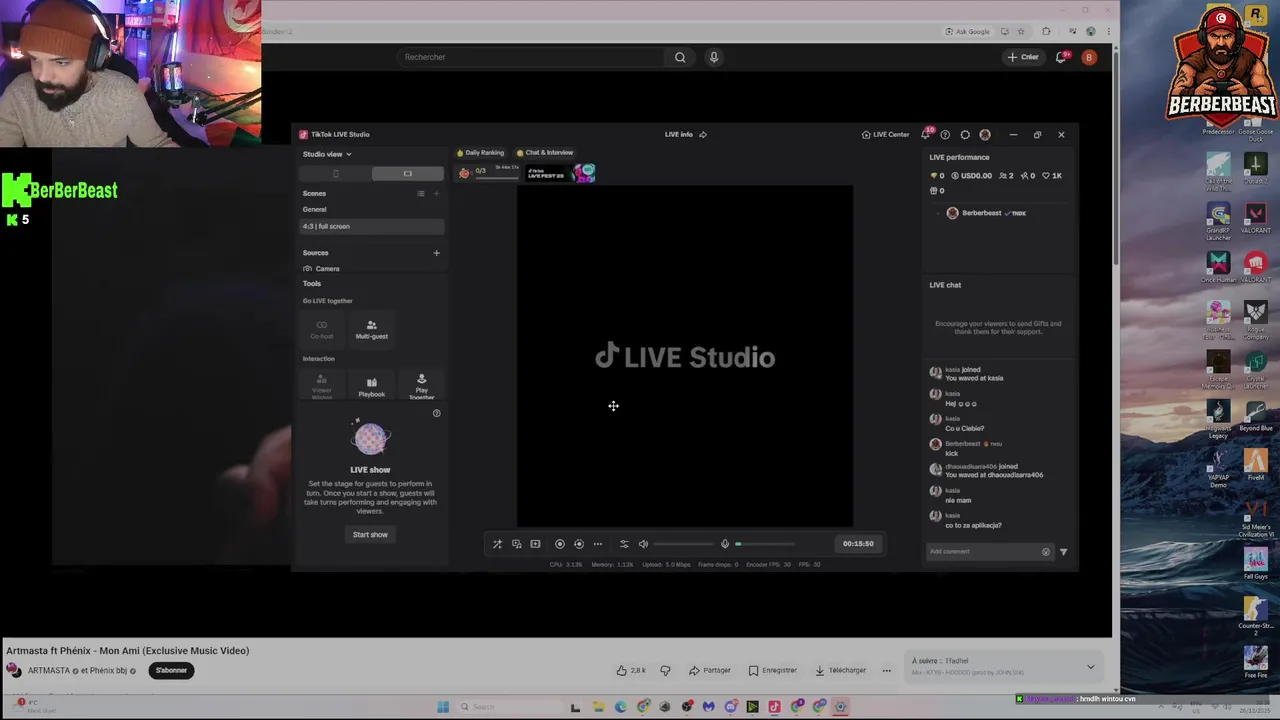Switch to landscape layout toggle
The height and width of the screenshot is (720, 1280).
click(408, 174)
